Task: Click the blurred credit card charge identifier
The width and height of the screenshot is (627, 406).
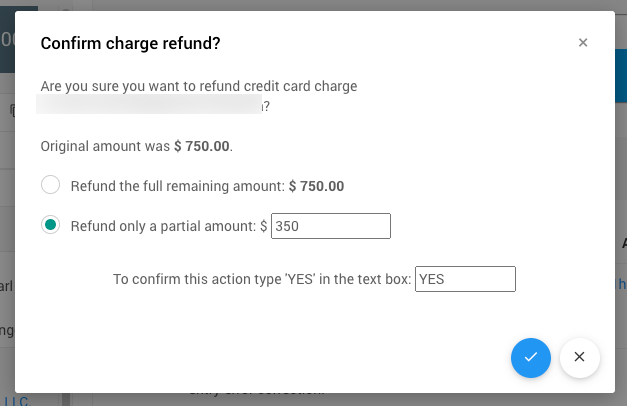Action: click(150, 106)
